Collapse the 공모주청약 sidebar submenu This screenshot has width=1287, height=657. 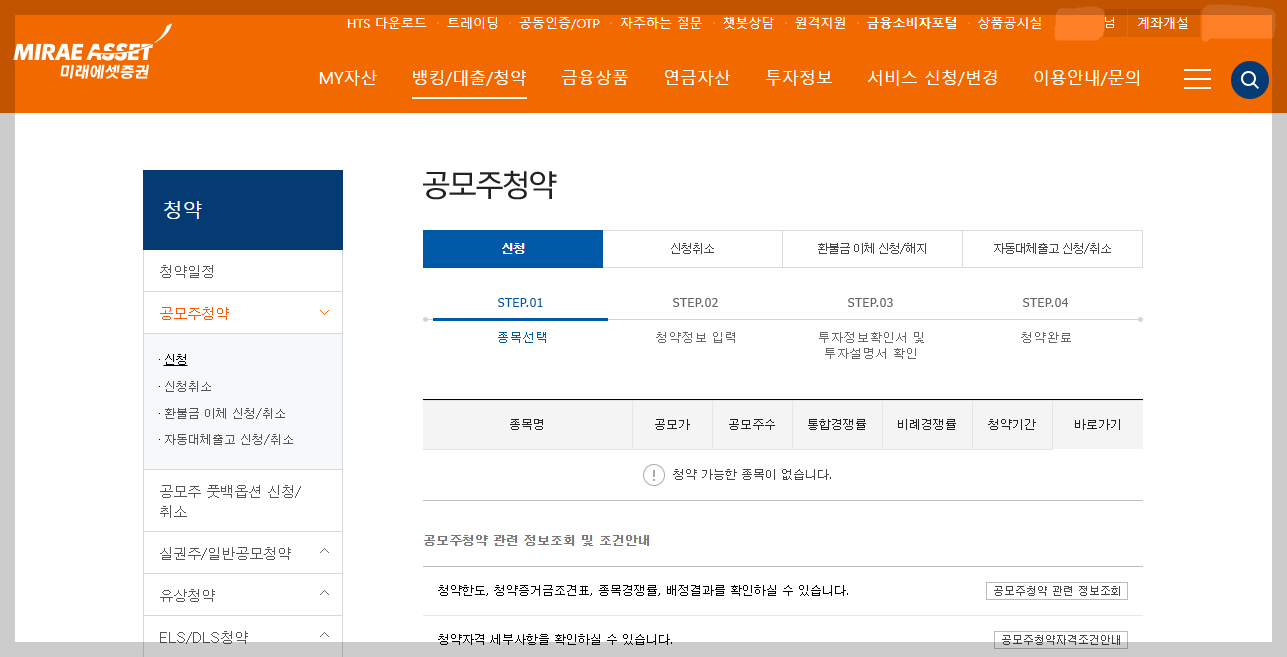tap(323, 312)
